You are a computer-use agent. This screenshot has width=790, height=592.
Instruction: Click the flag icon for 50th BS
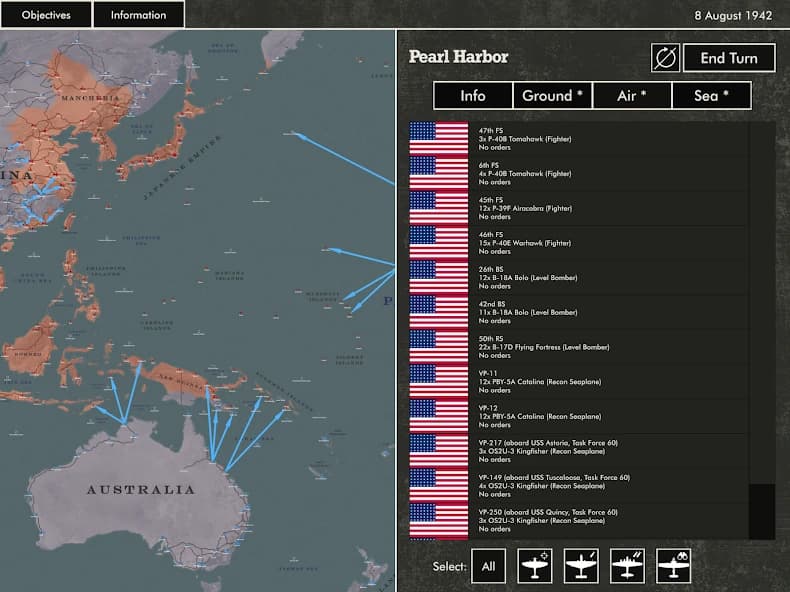pyautogui.click(x=438, y=346)
